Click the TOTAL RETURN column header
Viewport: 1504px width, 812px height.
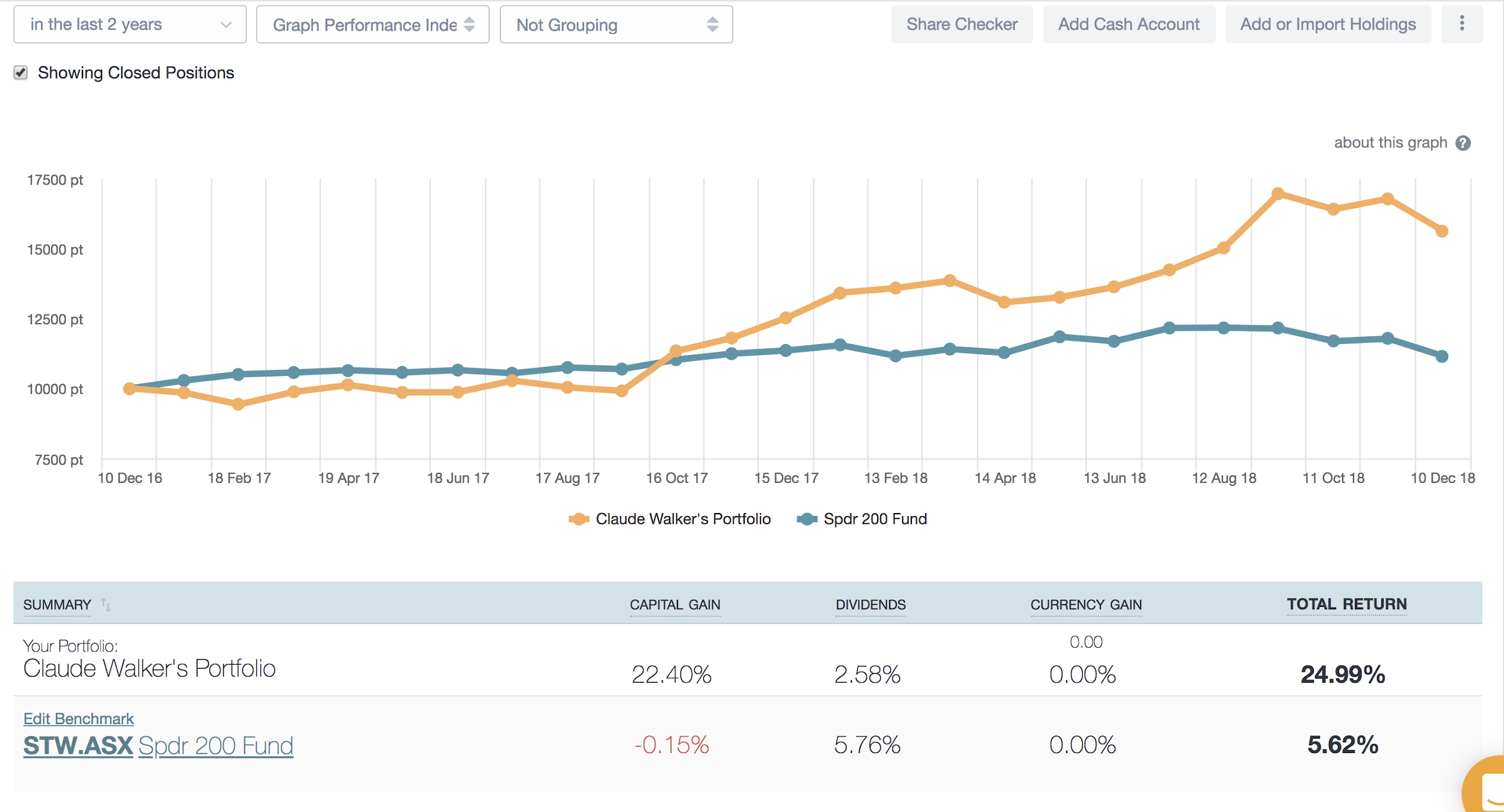tap(1346, 604)
